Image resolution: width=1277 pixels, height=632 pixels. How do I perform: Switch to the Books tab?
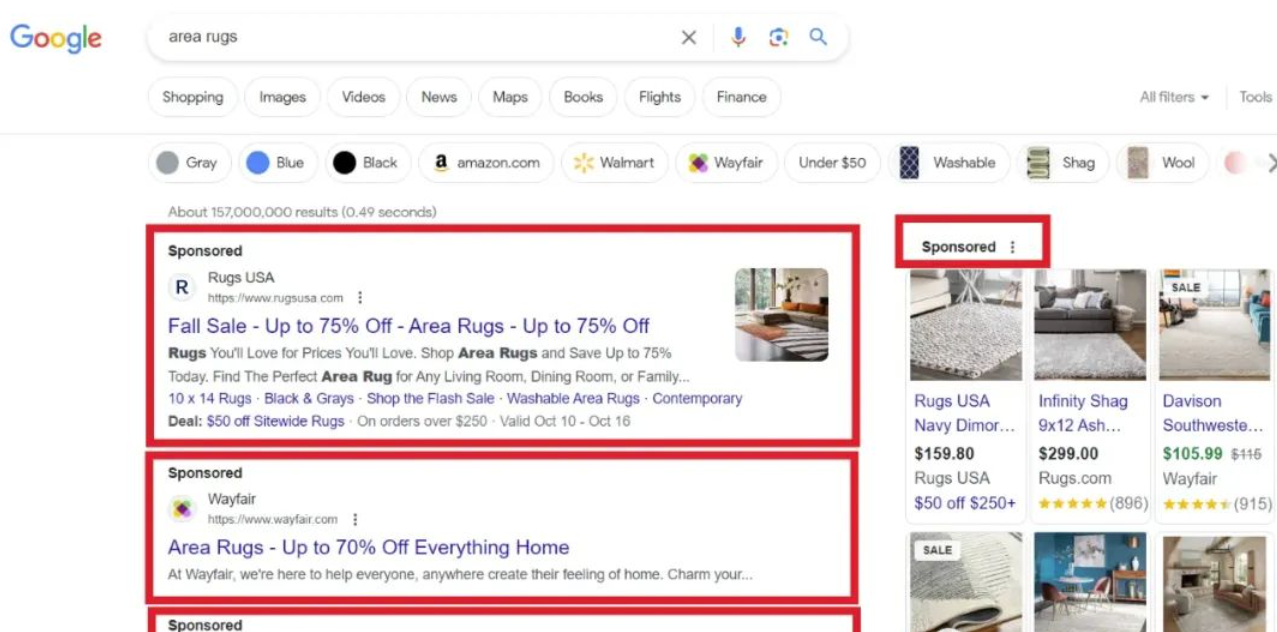[583, 97]
